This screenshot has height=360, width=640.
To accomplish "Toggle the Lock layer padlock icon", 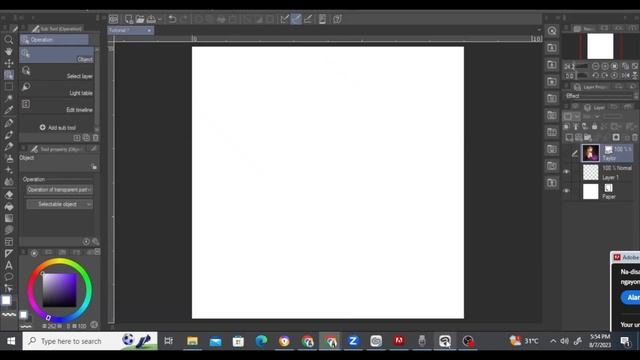I will click(594, 127).
